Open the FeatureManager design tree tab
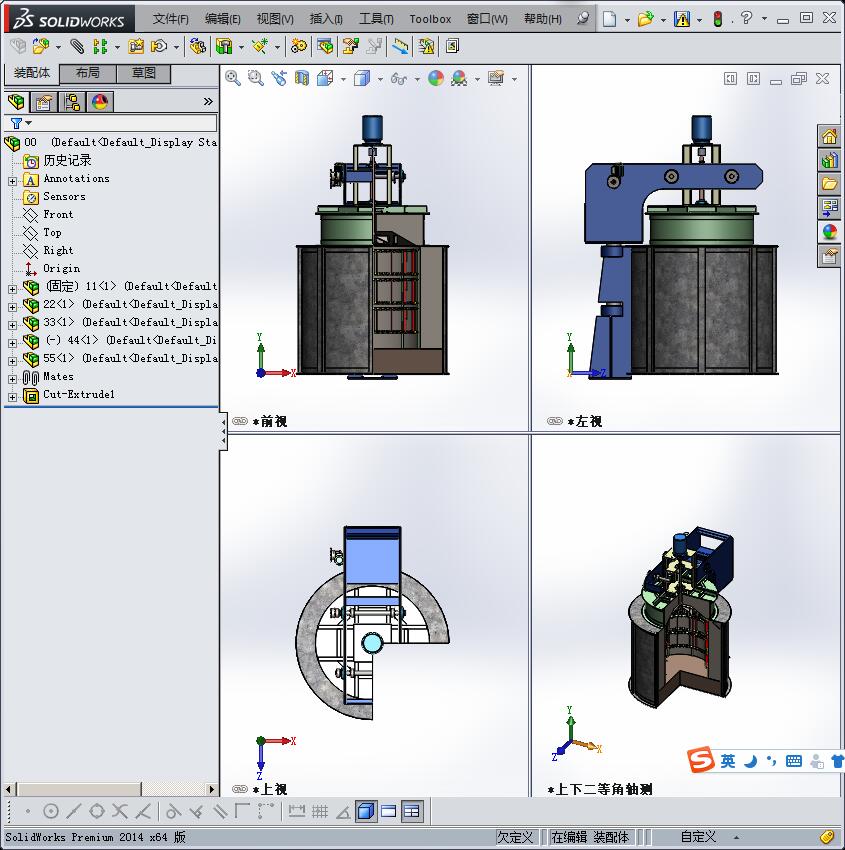Image resolution: width=845 pixels, height=850 pixels. point(15,102)
